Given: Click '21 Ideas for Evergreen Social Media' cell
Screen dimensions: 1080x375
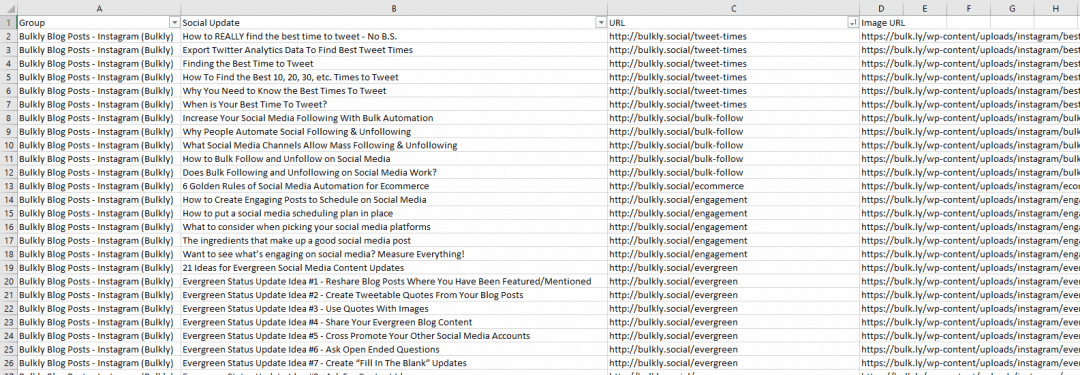Looking at the screenshot, I should click(x=394, y=267).
